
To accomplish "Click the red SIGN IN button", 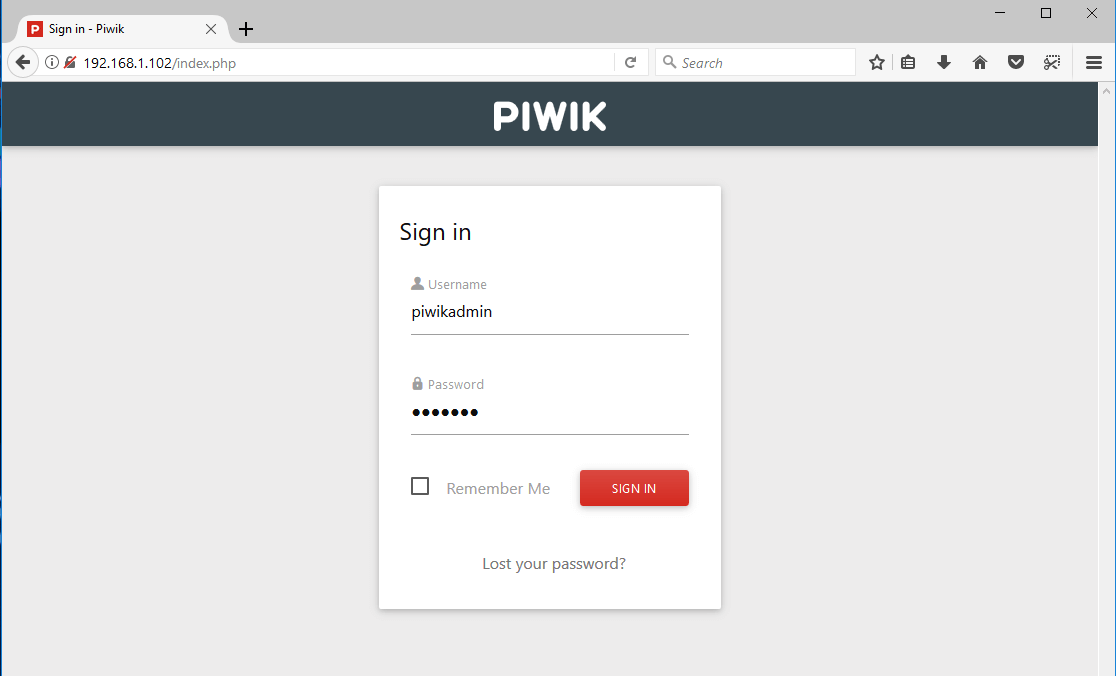I will [634, 488].
